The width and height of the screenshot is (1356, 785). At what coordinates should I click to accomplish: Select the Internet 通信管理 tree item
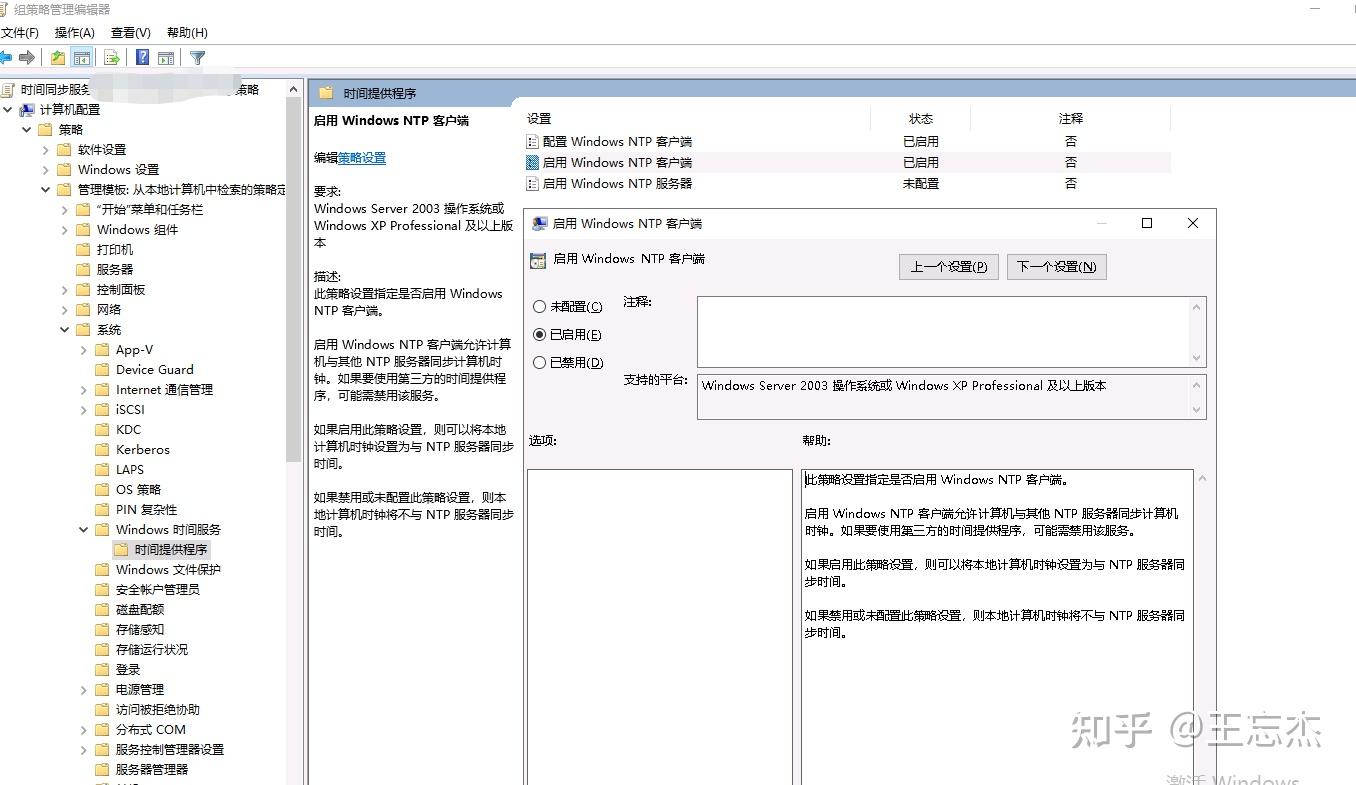(164, 390)
